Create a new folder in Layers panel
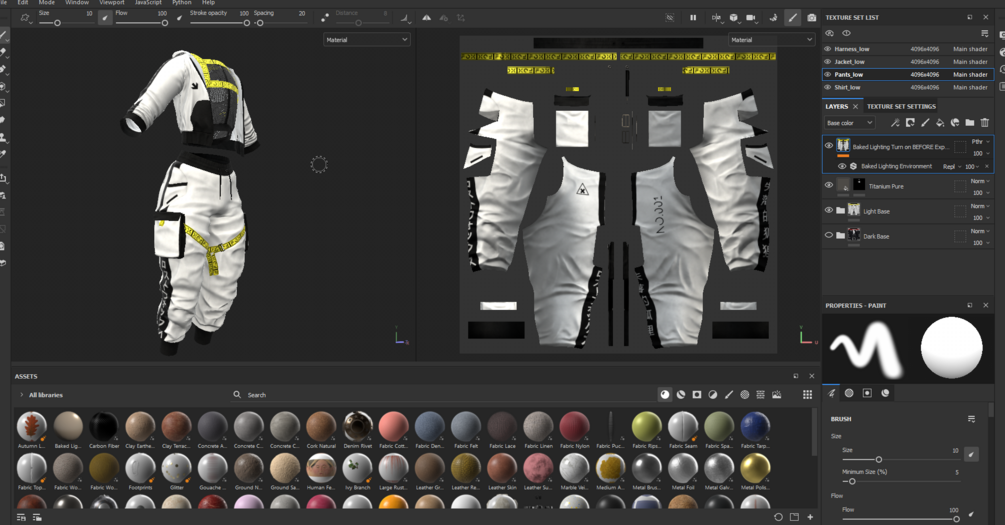Screen dimensions: 1005x525 pyautogui.click(x=970, y=122)
